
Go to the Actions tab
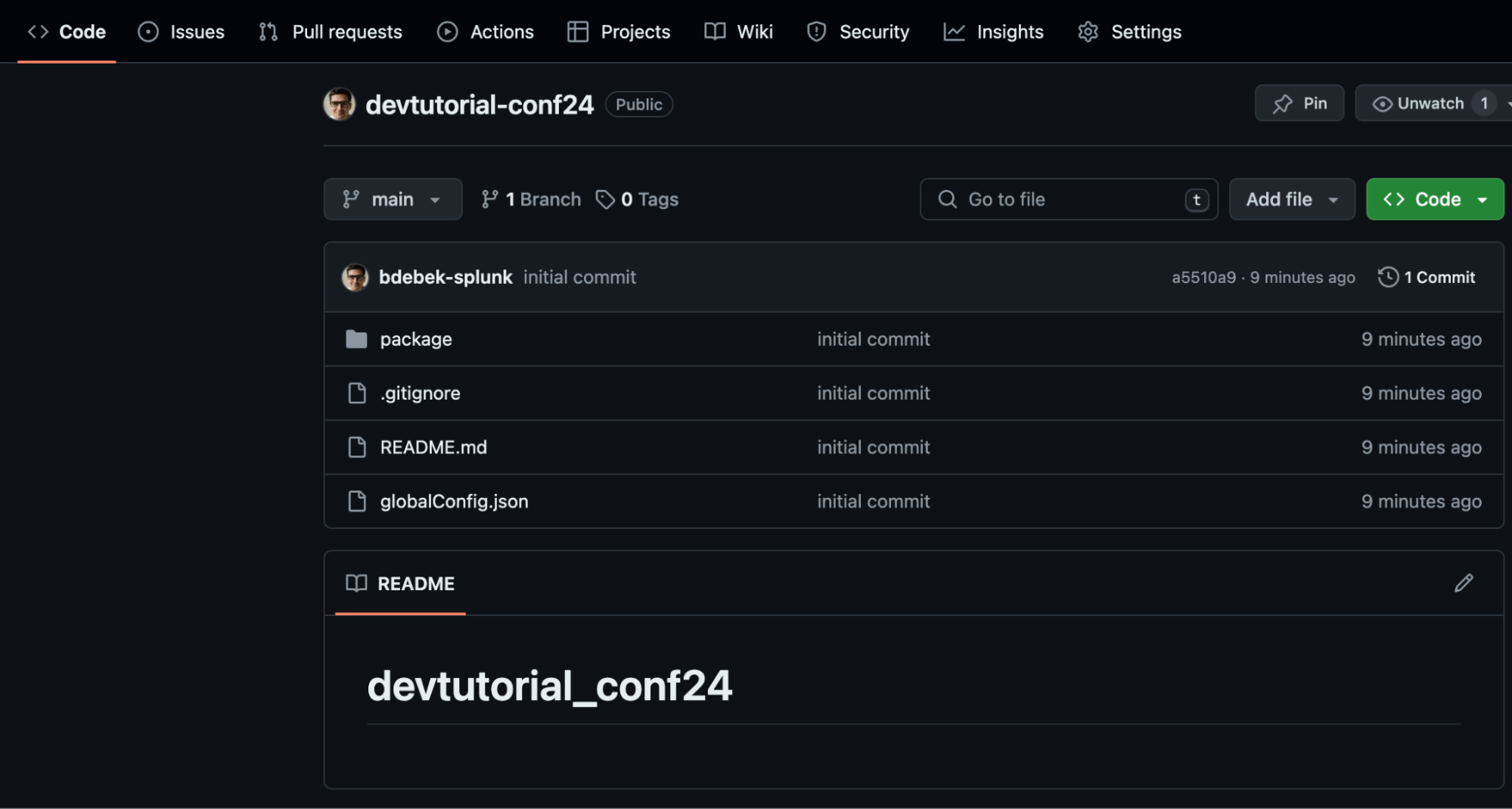[485, 32]
